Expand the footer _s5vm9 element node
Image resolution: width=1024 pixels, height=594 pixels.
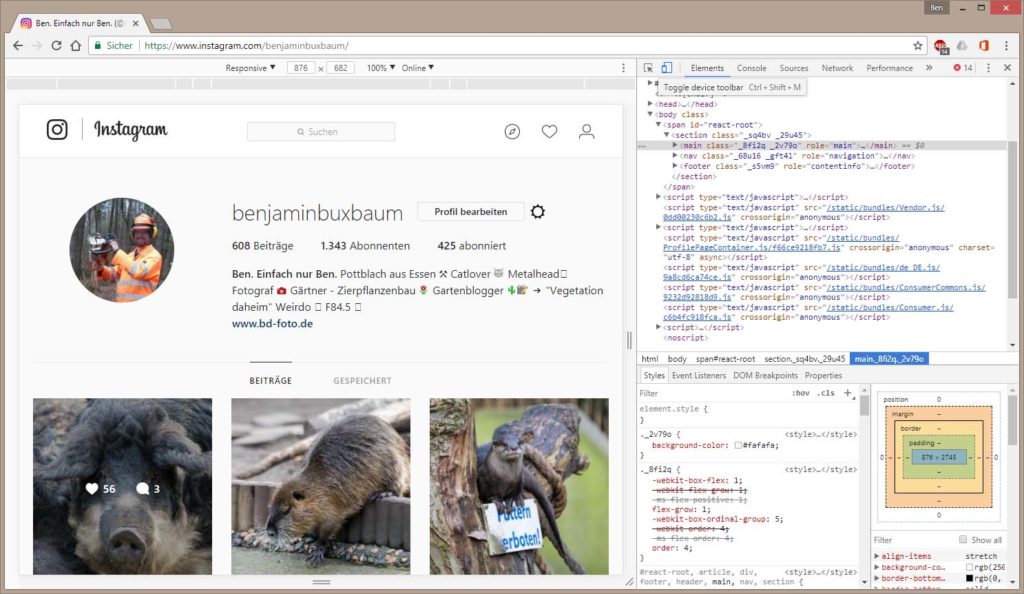(675, 166)
